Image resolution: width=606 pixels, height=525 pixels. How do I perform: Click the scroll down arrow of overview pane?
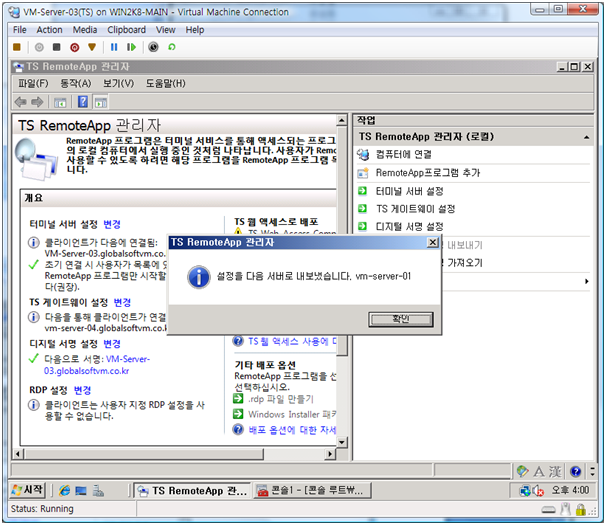342,442
